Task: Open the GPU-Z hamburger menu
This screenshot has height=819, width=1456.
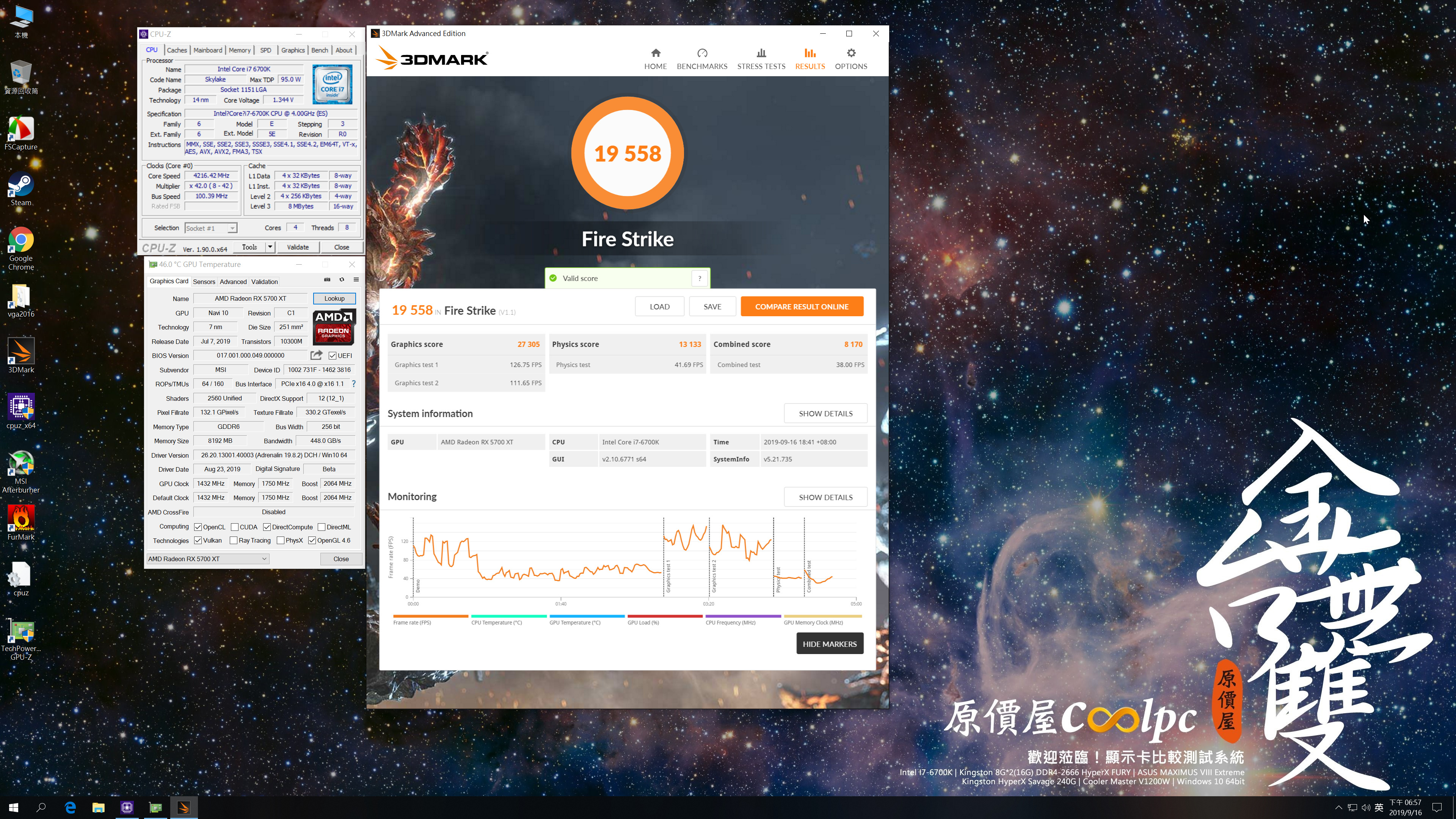Action: 356,280
